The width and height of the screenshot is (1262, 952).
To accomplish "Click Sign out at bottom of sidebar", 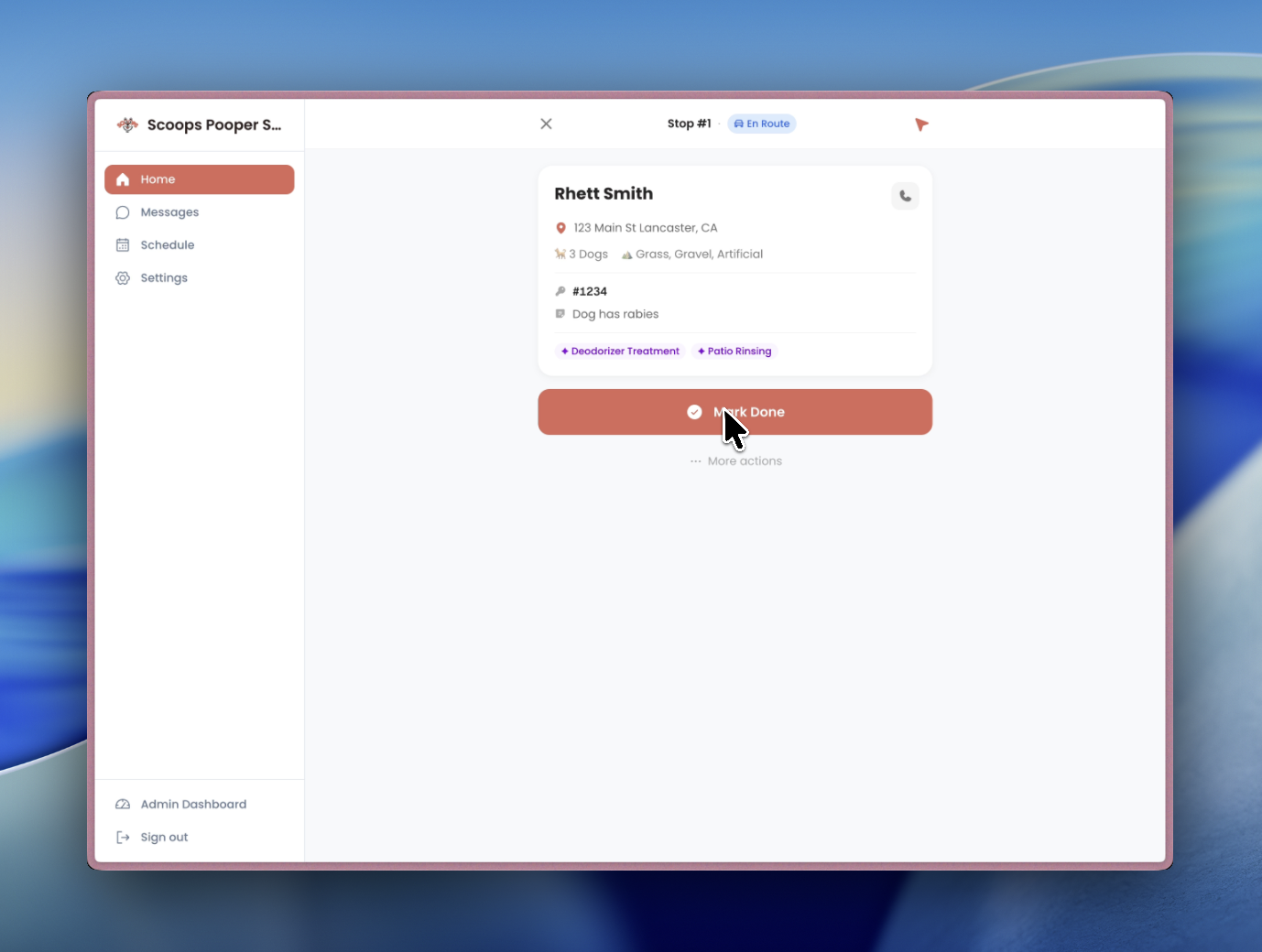I will coord(164,837).
